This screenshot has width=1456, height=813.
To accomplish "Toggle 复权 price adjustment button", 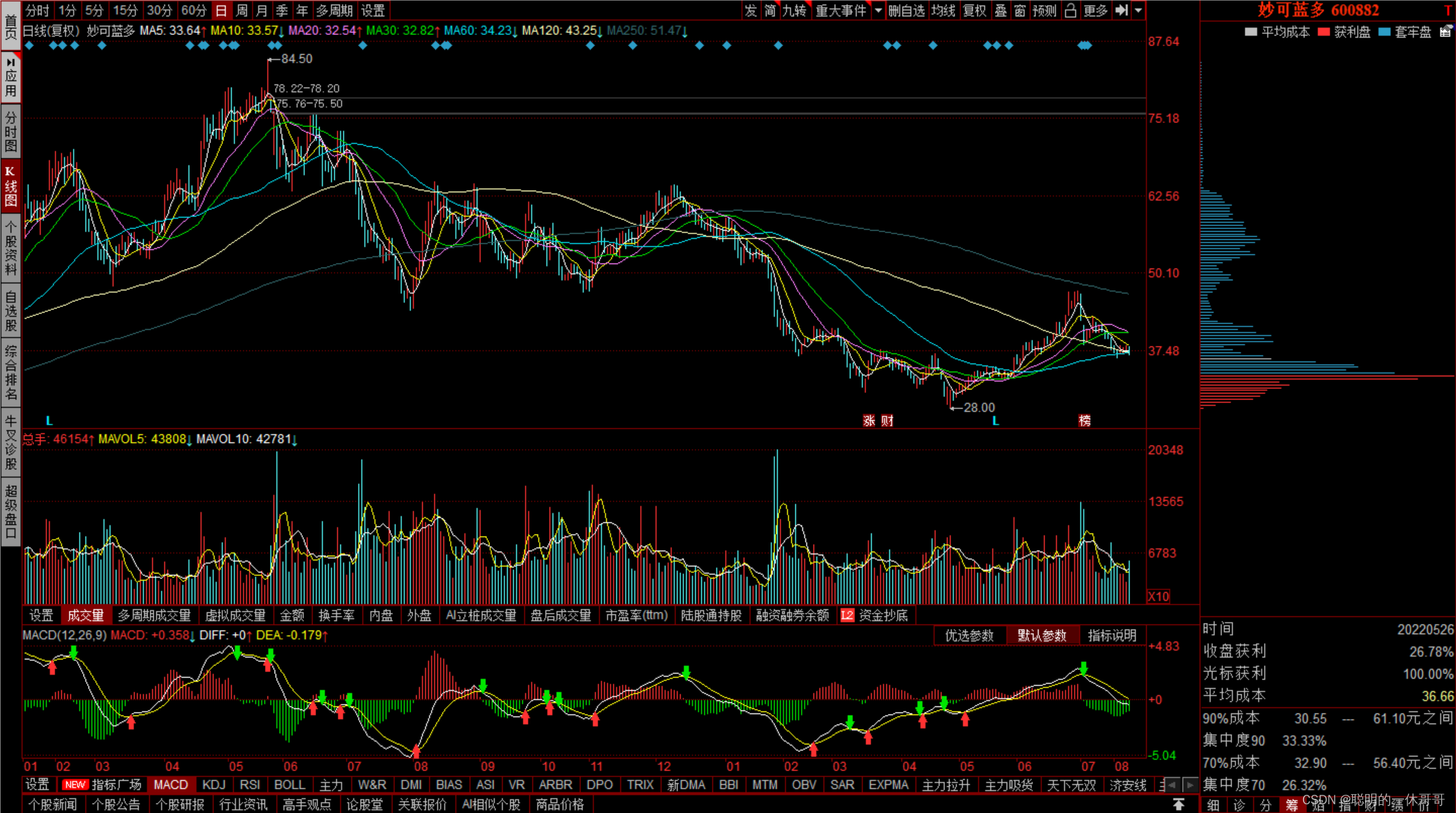I will coord(974,10).
